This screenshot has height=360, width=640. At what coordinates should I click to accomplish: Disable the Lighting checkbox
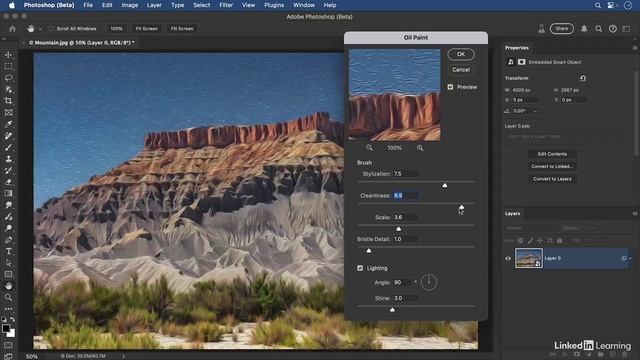pos(360,268)
